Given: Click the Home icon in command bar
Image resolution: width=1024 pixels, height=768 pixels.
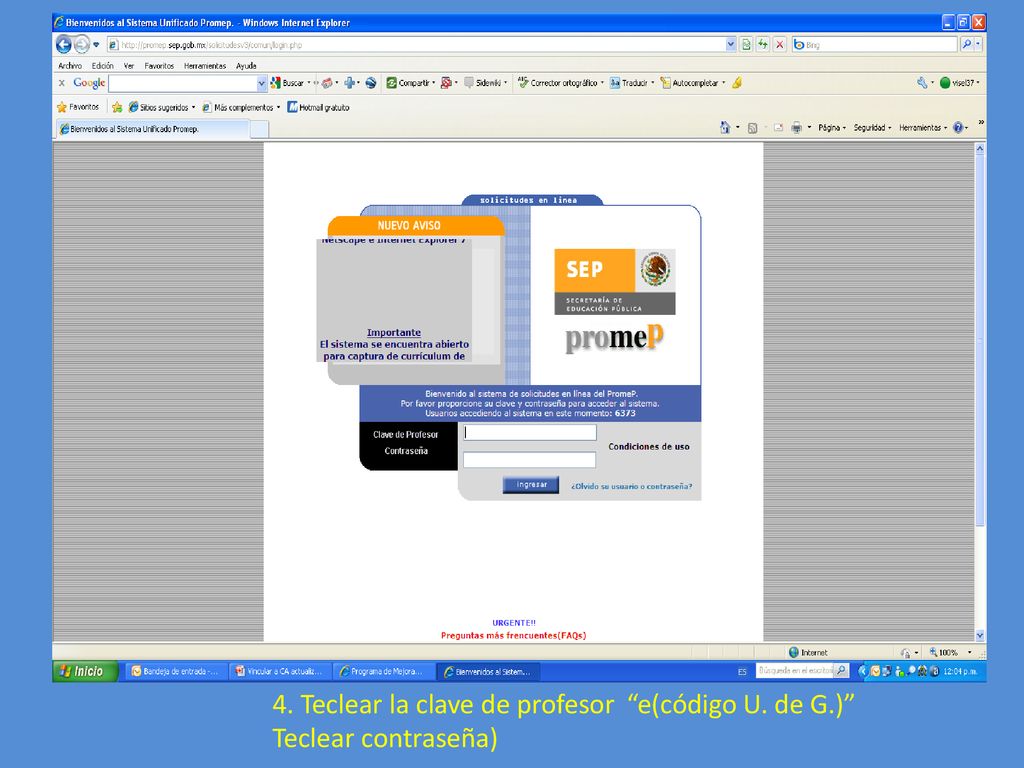Looking at the screenshot, I should 725,128.
